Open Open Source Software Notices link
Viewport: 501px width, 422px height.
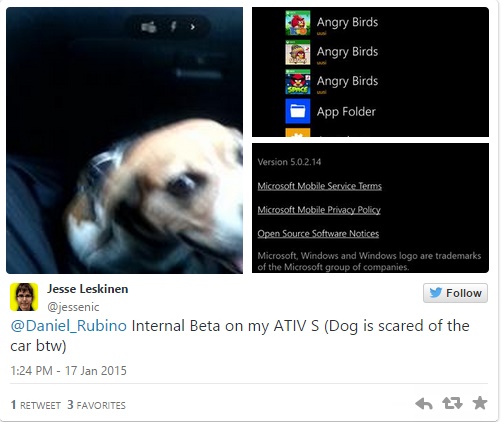(318, 233)
